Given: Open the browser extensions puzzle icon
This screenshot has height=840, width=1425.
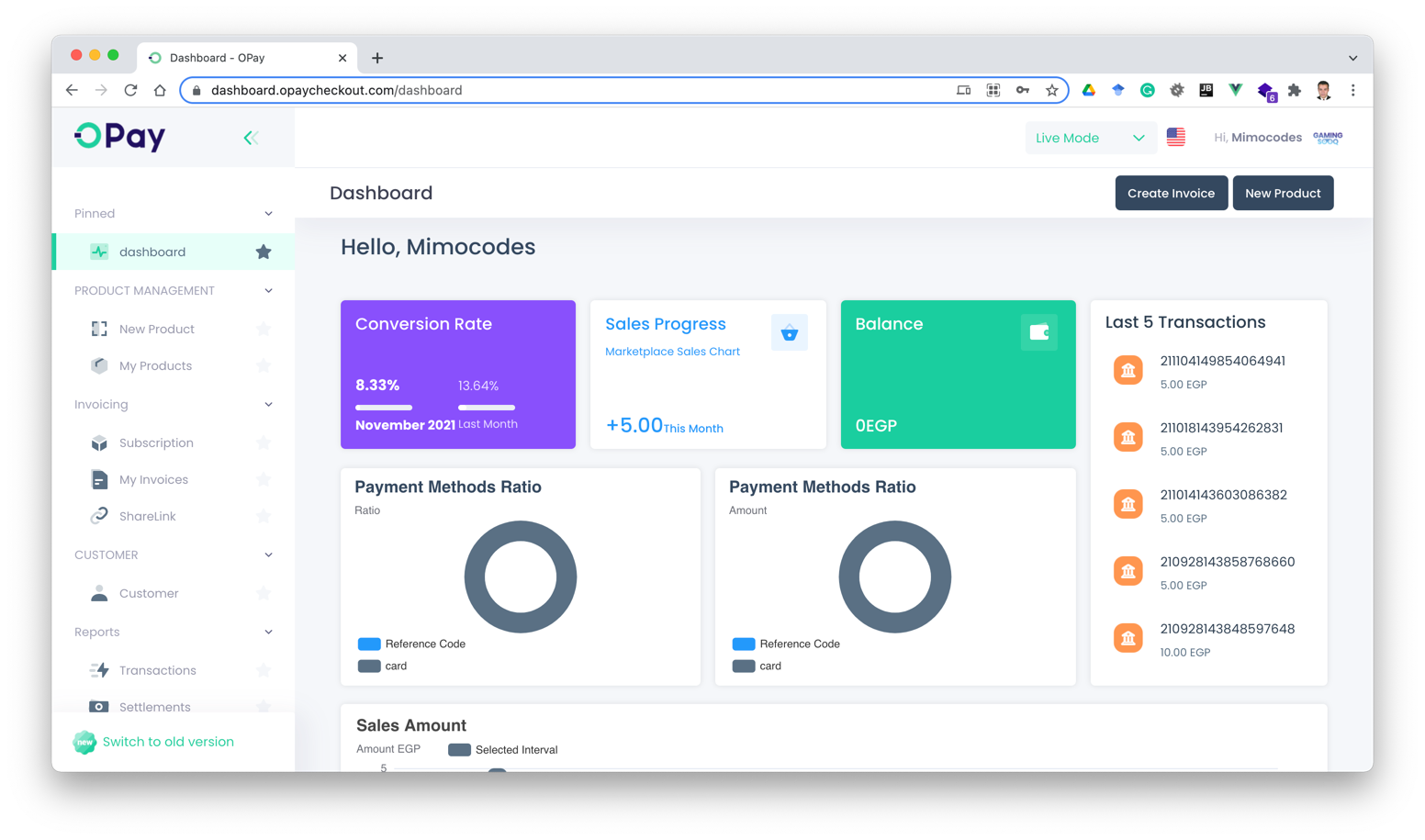Looking at the screenshot, I should coord(1295,90).
